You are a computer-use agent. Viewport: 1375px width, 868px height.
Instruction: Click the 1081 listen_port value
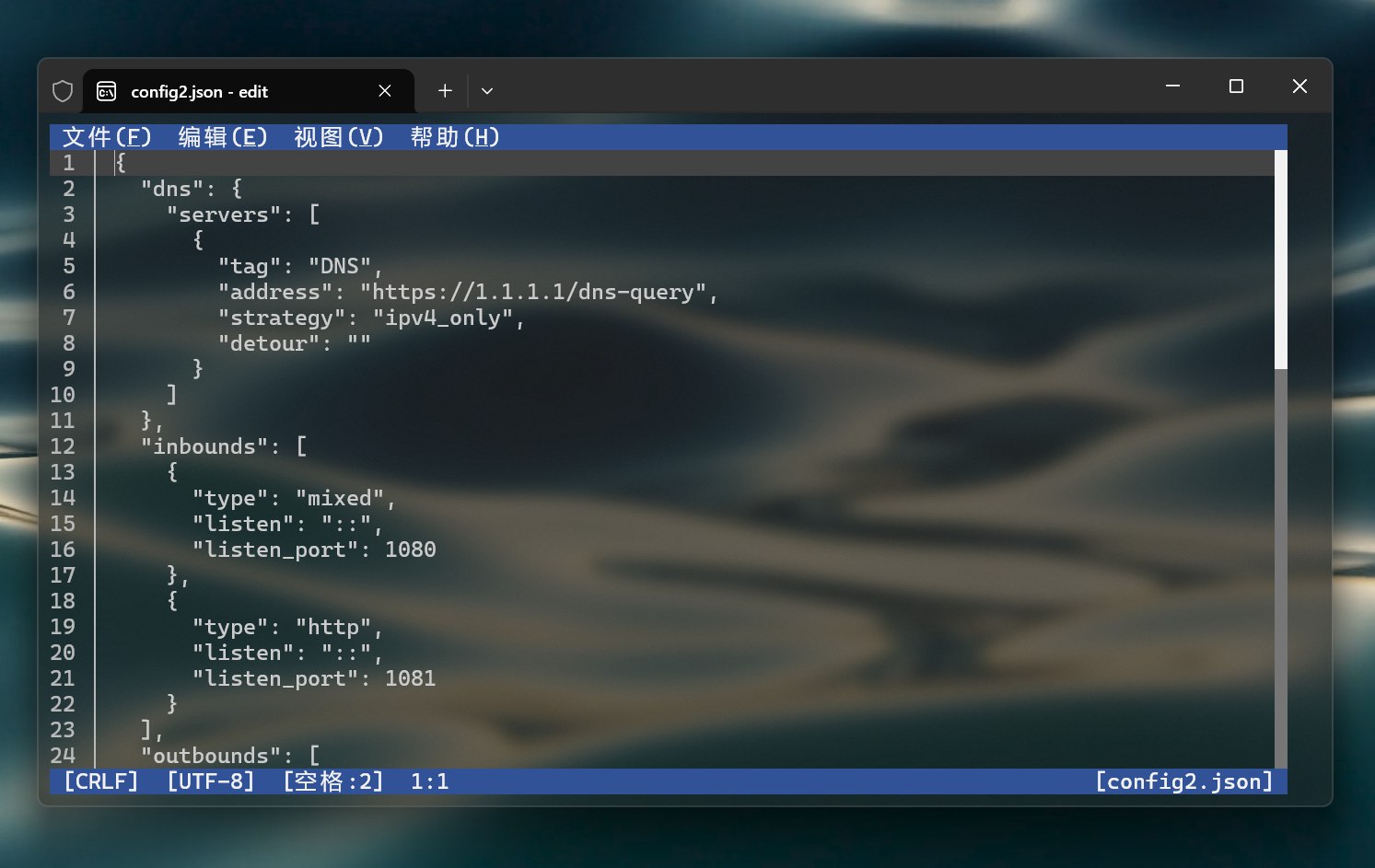click(x=411, y=678)
